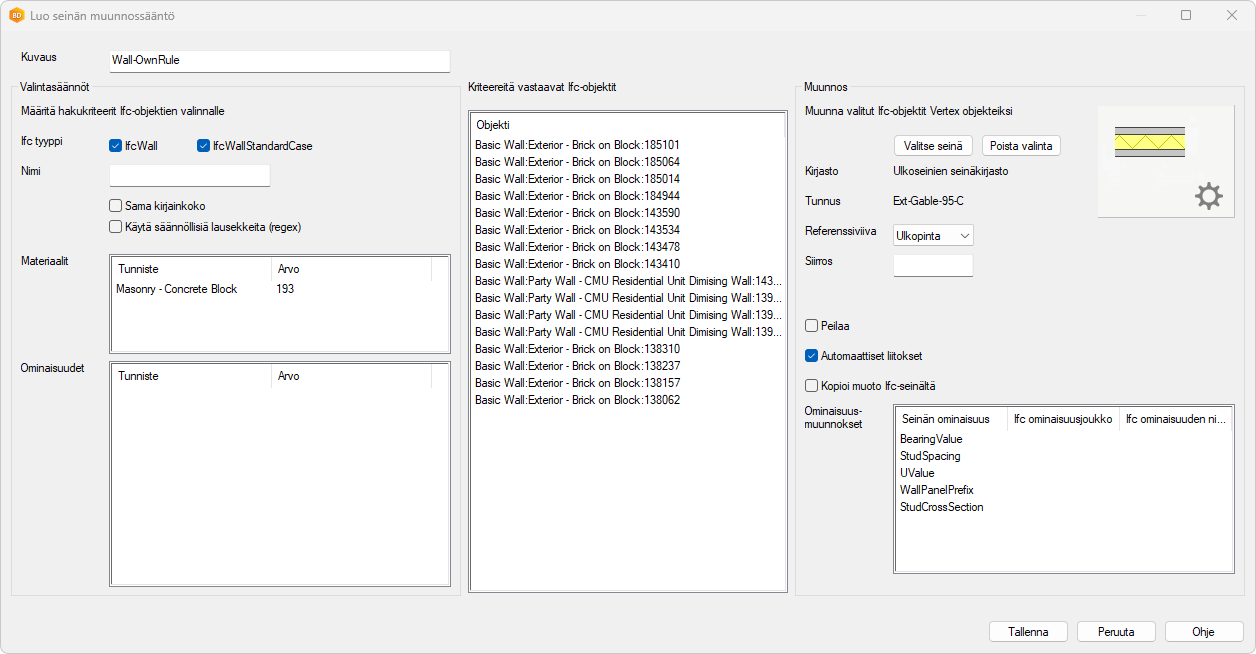
Task: Enable the Sama kirjainkoko checkbox
Action: coord(116,206)
